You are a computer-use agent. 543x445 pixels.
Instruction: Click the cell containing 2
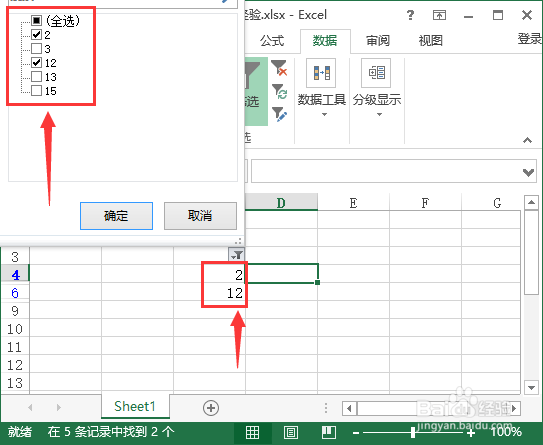210,275
